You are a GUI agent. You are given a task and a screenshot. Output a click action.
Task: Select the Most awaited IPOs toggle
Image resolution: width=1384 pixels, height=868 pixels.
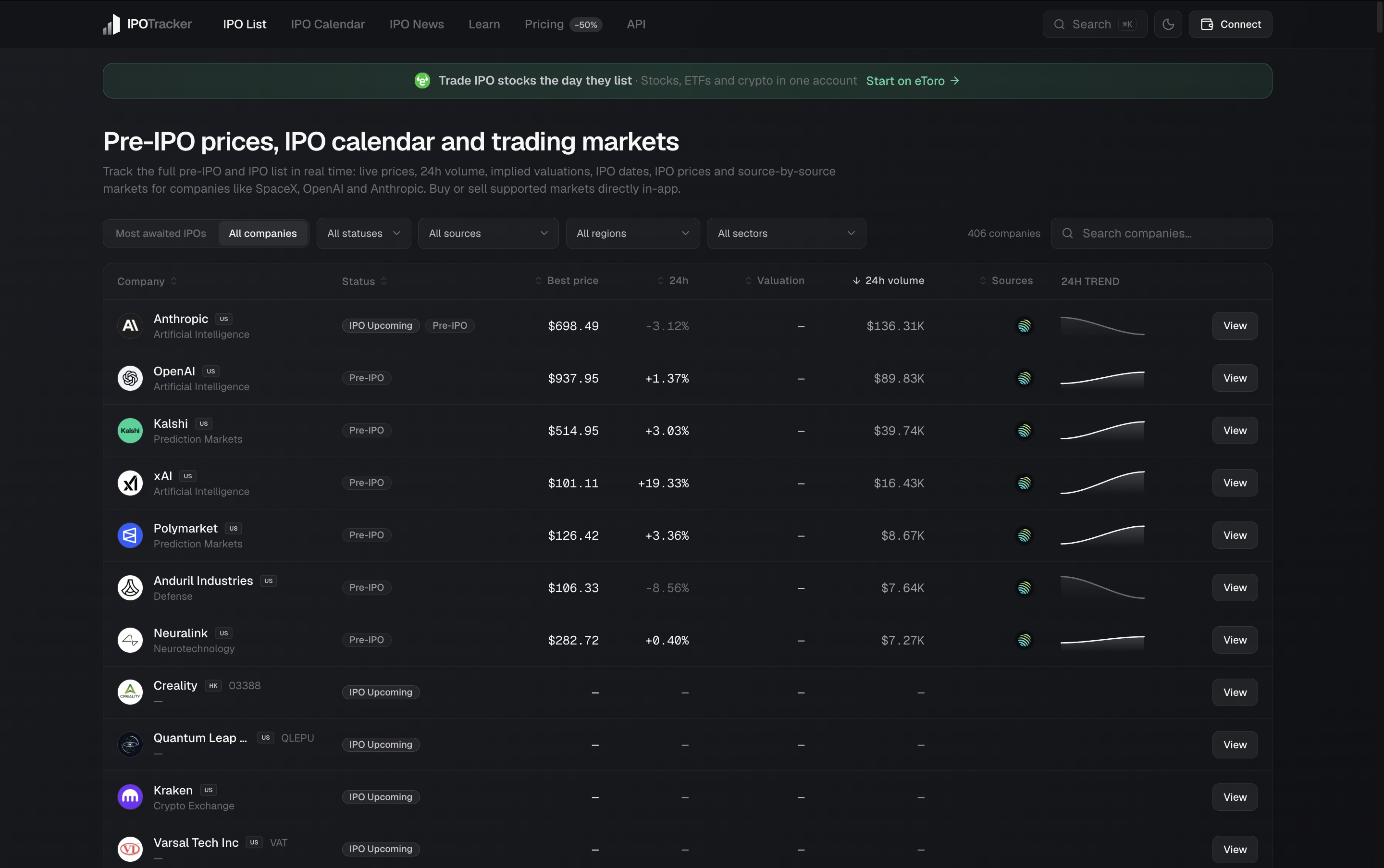(x=161, y=233)
